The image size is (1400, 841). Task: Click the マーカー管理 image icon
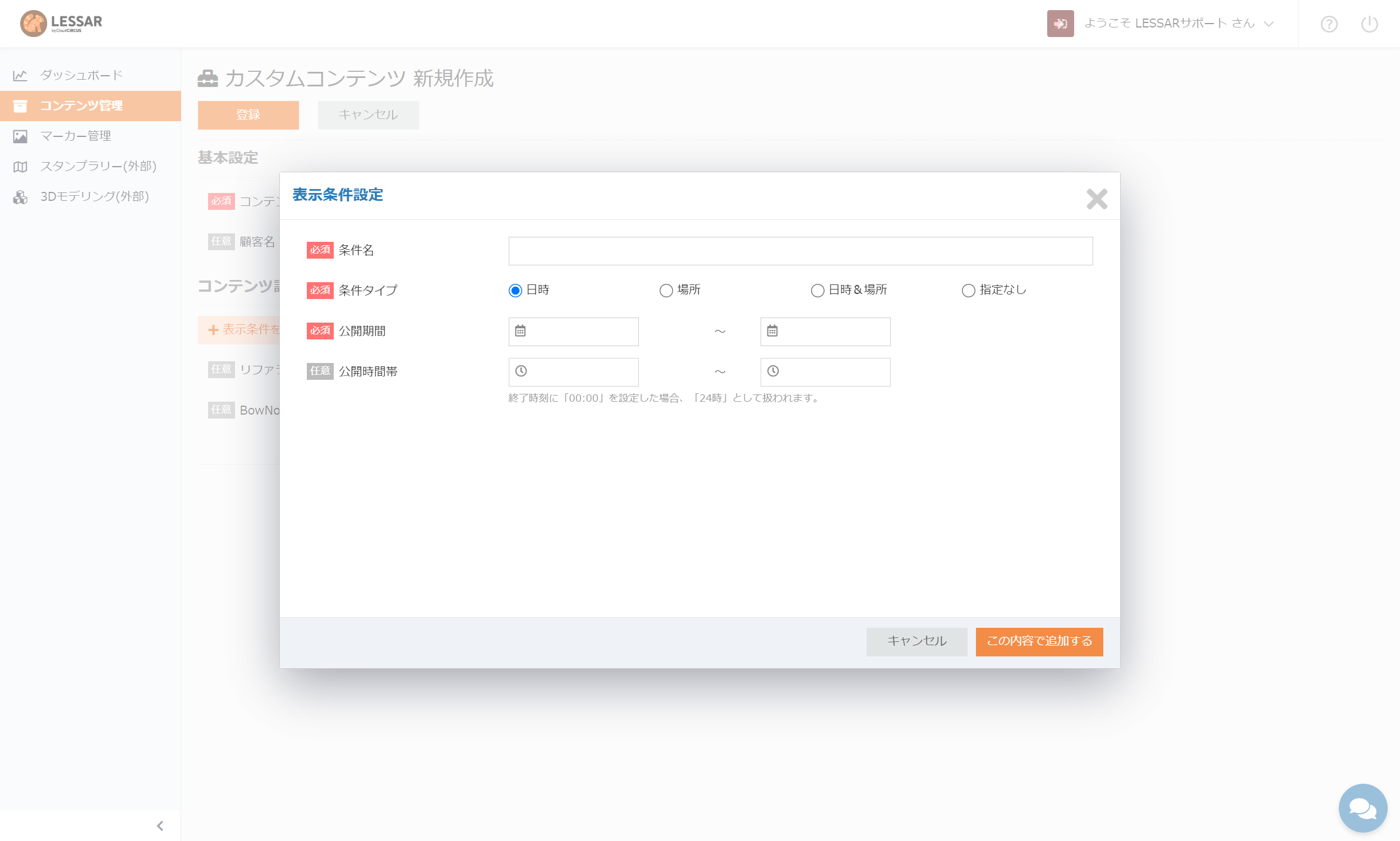coord(20,136)
